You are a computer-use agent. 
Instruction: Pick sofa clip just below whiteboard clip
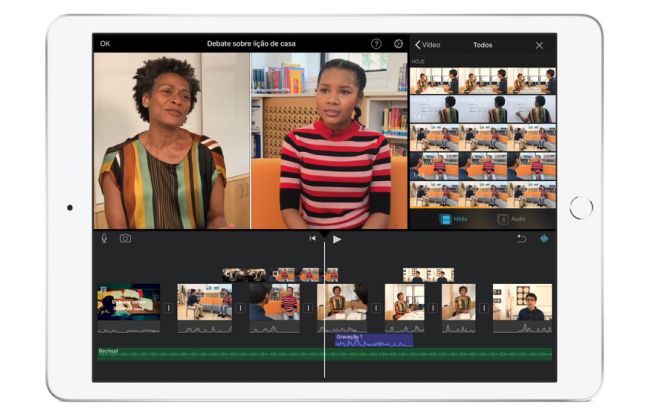[483, 137]
